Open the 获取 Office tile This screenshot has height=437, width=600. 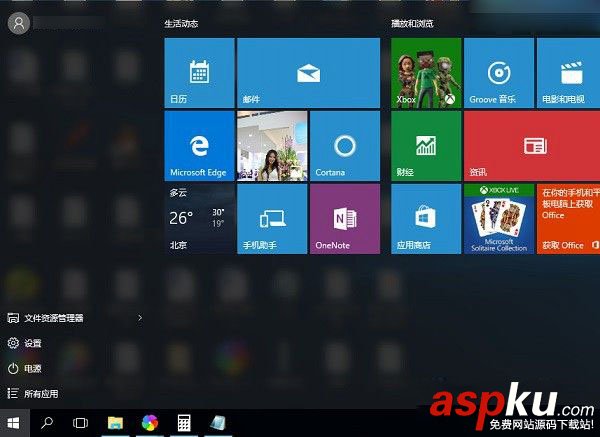pos(568,219)
